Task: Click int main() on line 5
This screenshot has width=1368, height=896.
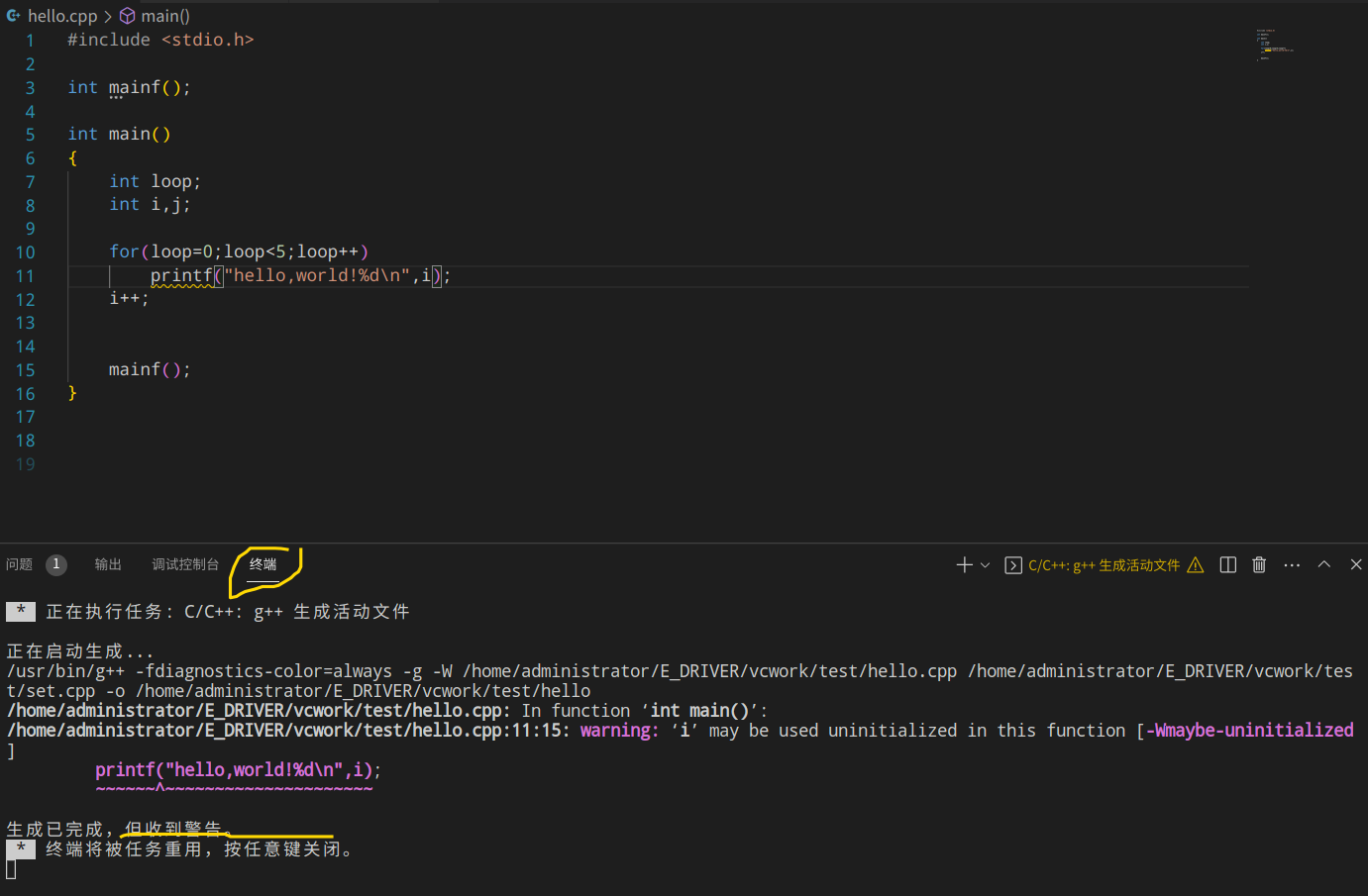Action: click(x=119, y=134)
